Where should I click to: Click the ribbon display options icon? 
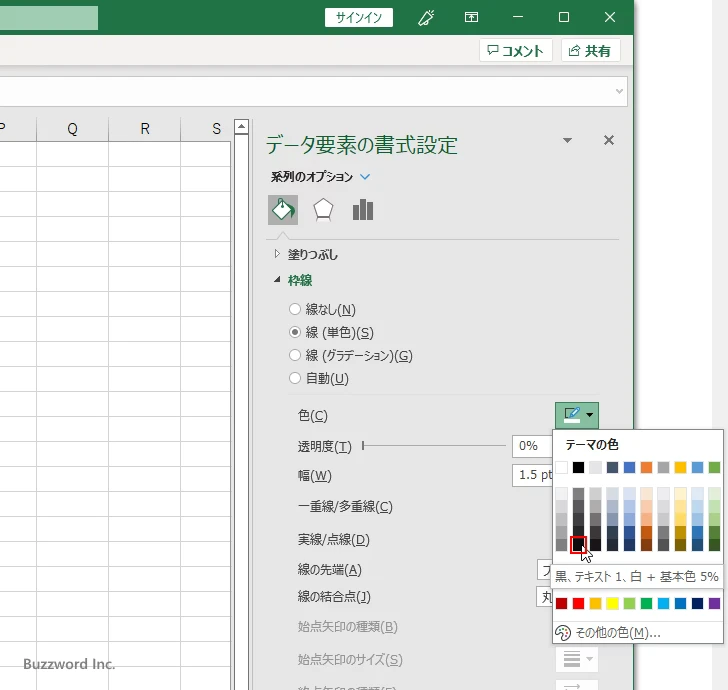471,17
